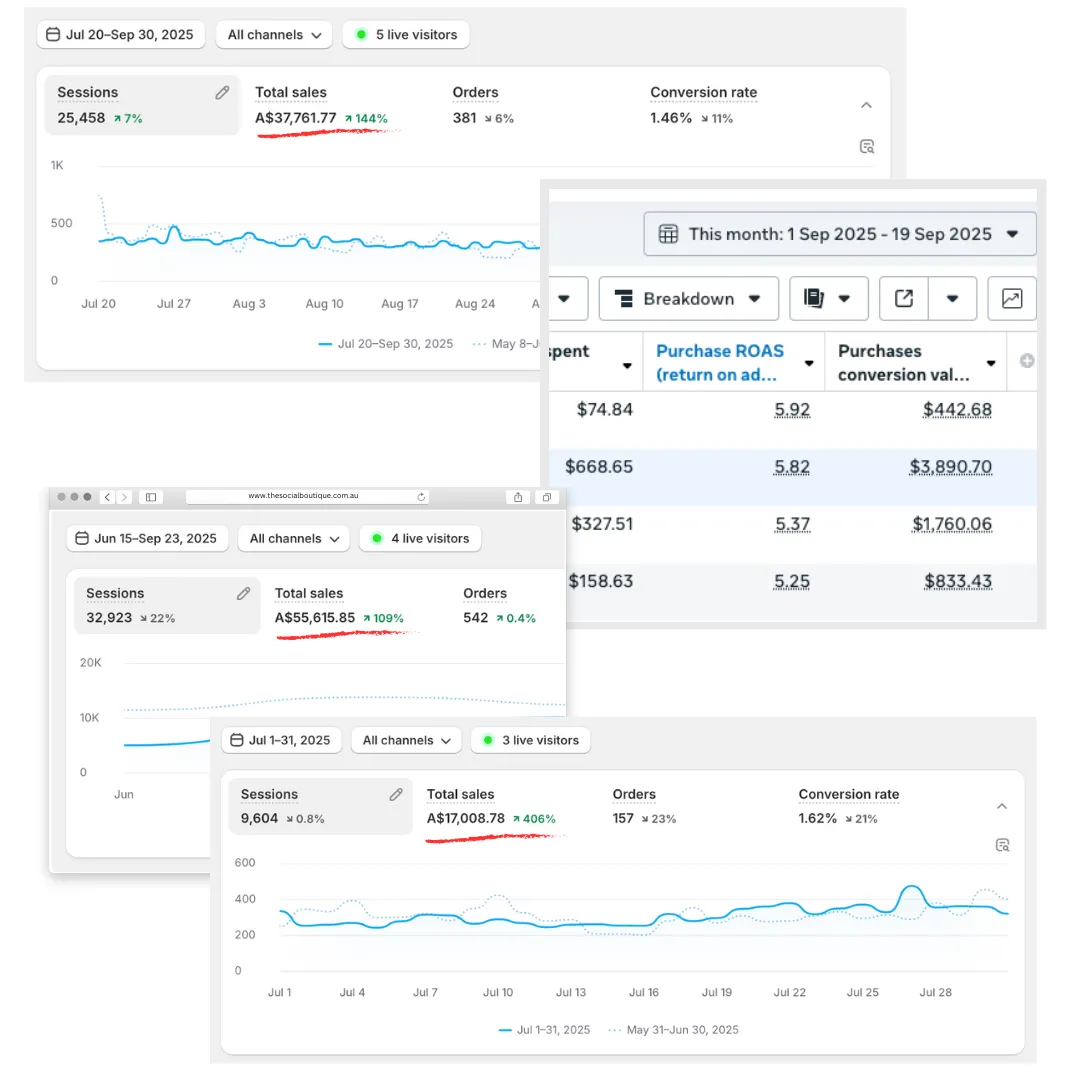Collapse the top metrics card chevron

pyautogui.click(x=866, y=105)
